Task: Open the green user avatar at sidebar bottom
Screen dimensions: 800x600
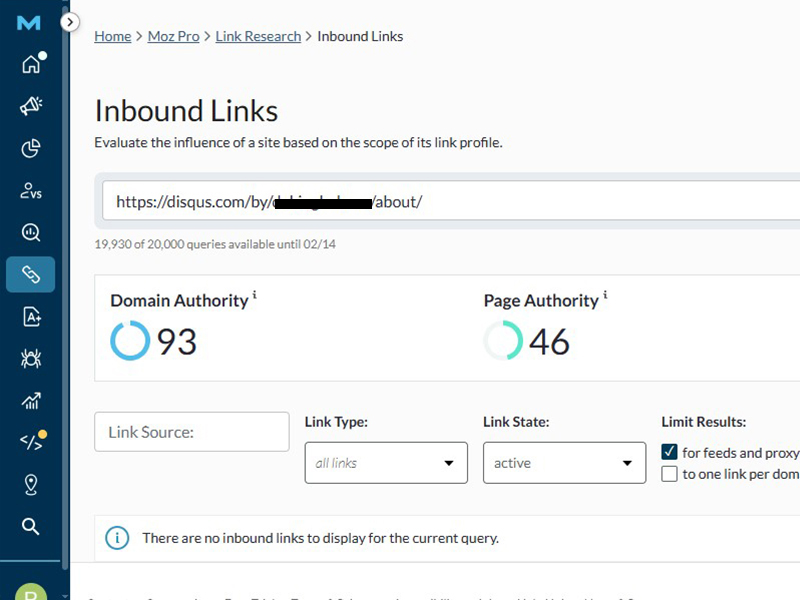Action: (31, 592)
